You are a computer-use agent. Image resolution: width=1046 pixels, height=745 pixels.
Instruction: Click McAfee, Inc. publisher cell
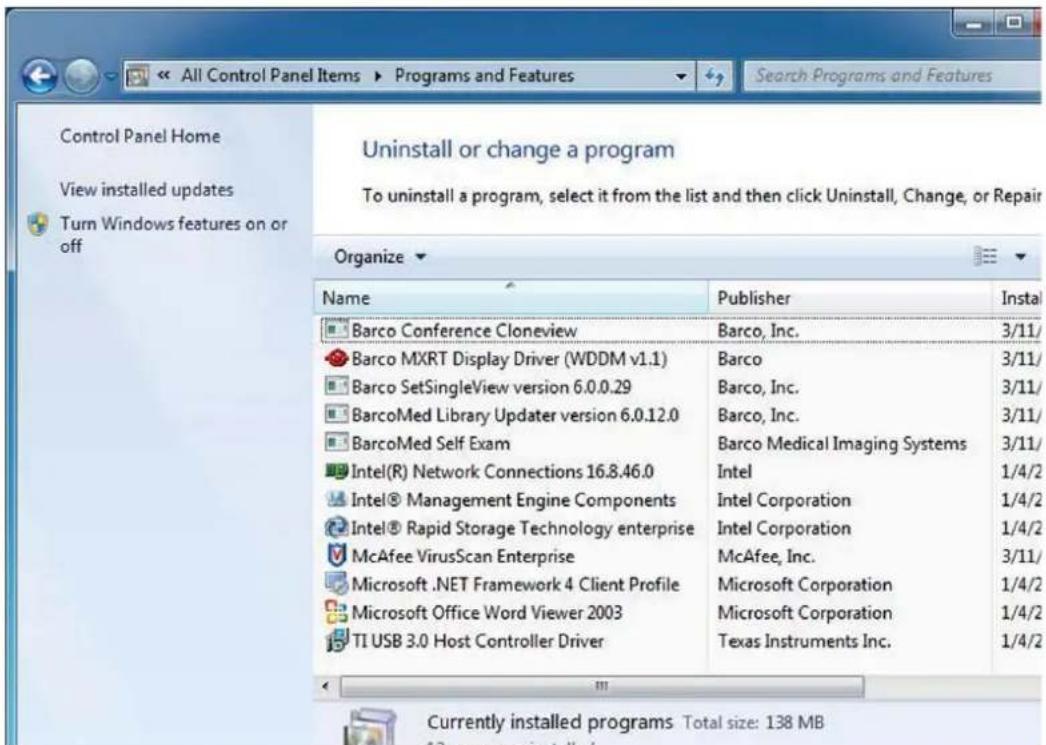[766, 556]
